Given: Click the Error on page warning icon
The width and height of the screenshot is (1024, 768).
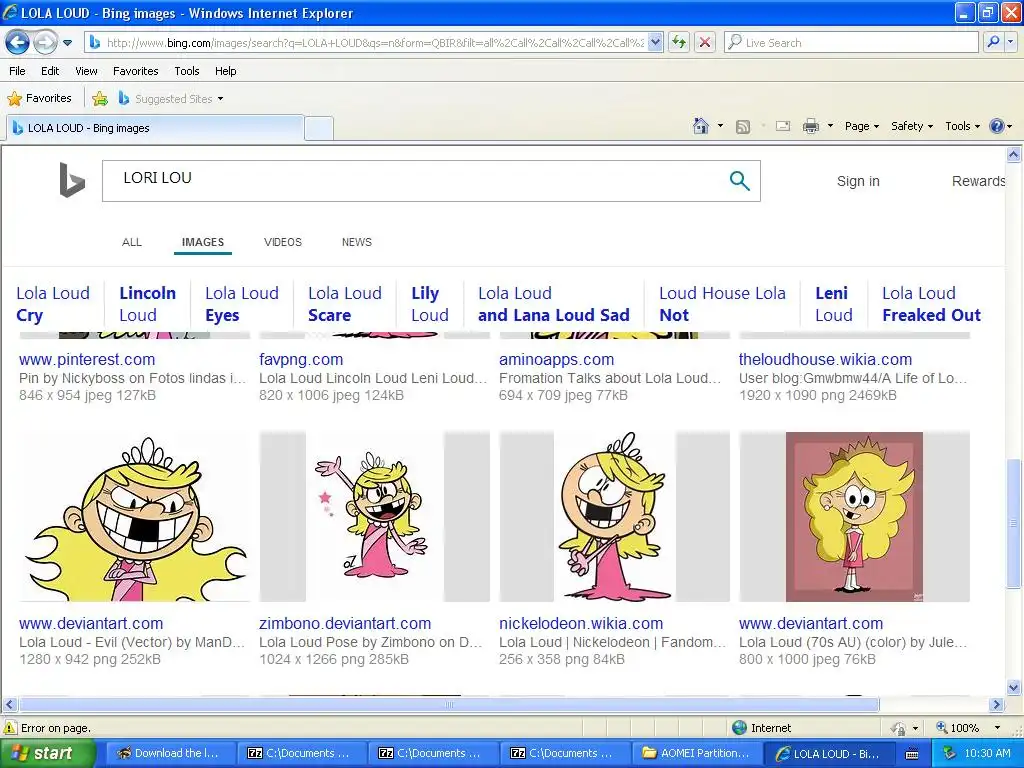Looking at the screenshot, I should coord(10,728).
